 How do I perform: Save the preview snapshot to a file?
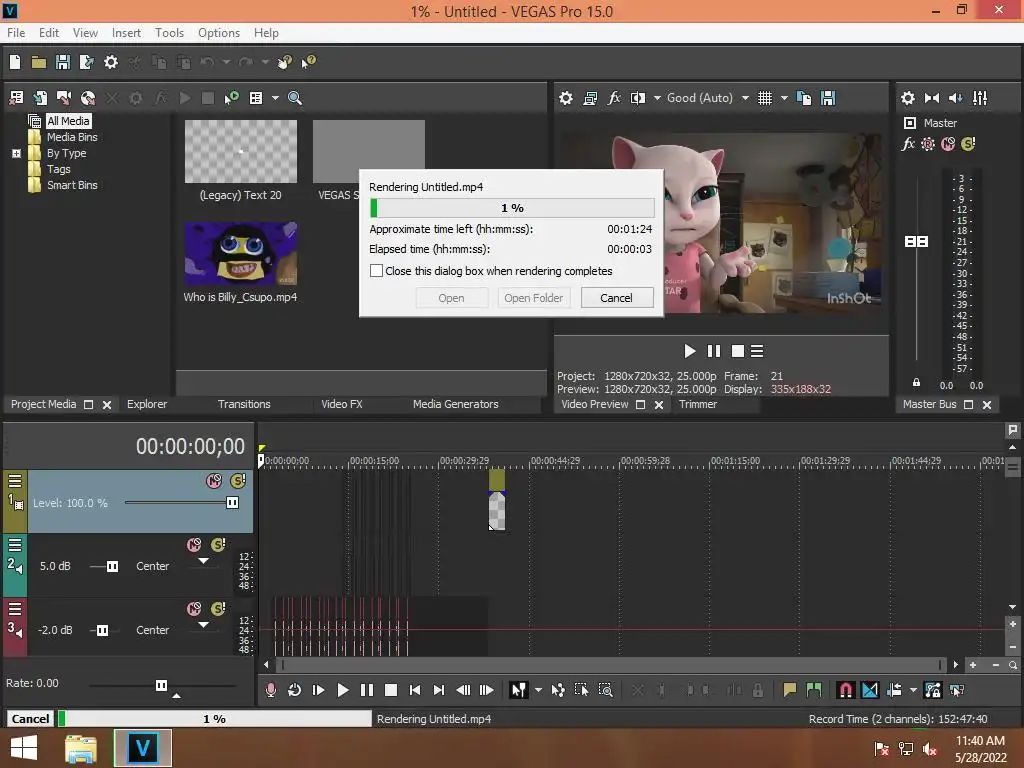(x=828, y=98)
